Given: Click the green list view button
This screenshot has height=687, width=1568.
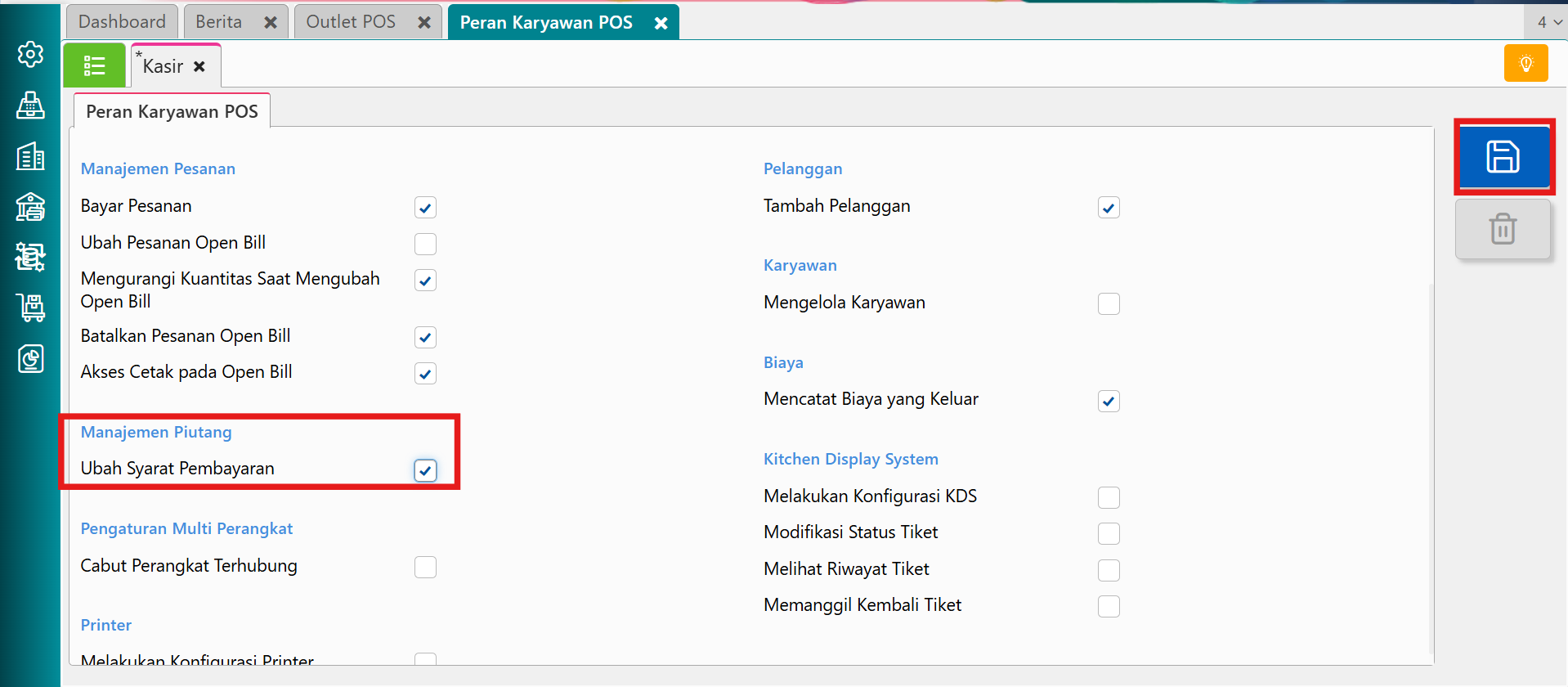Looking at the screenshot, I should [94, 65].
